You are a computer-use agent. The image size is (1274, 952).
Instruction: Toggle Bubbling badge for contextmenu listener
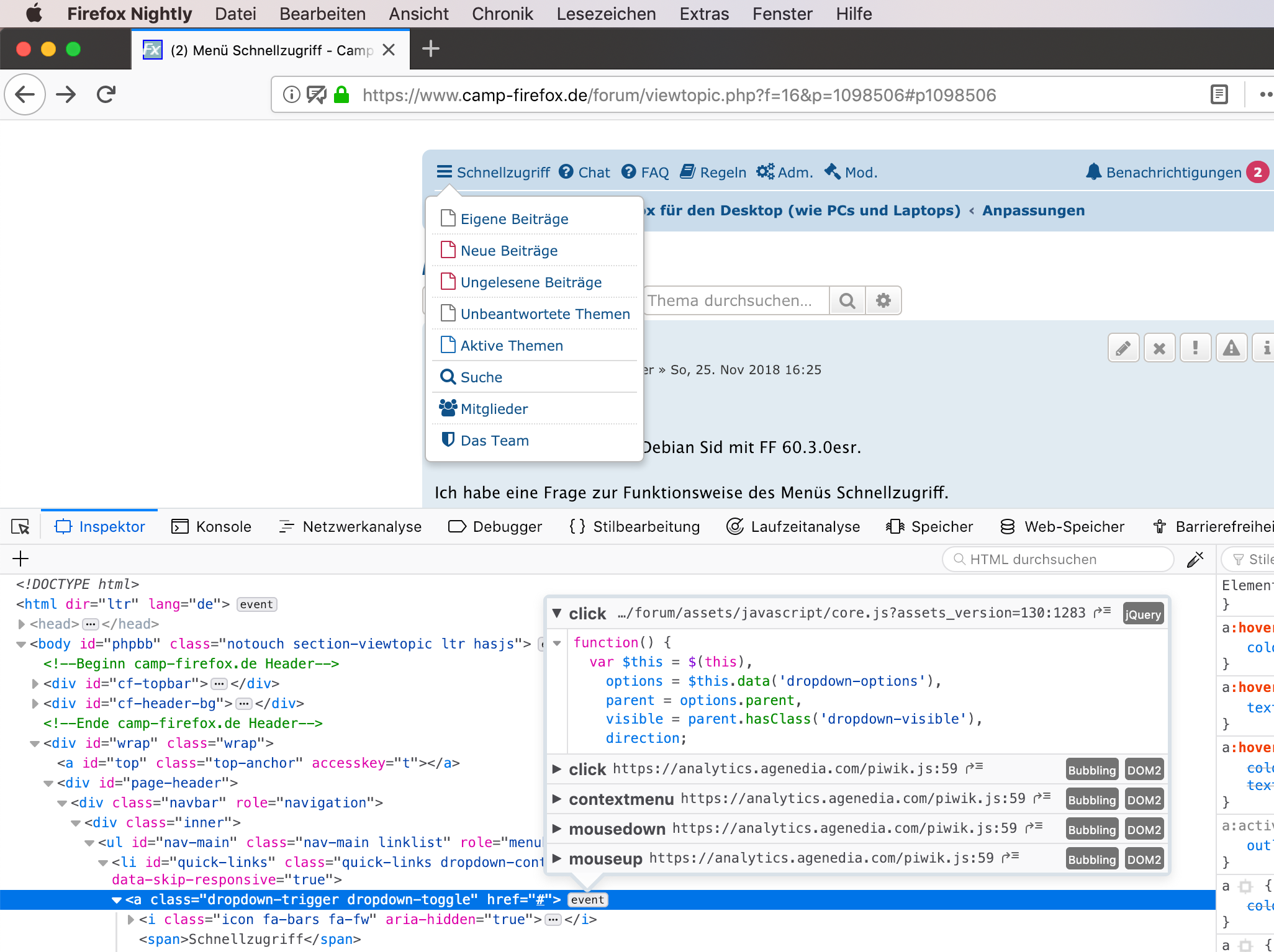(1091, 800)
